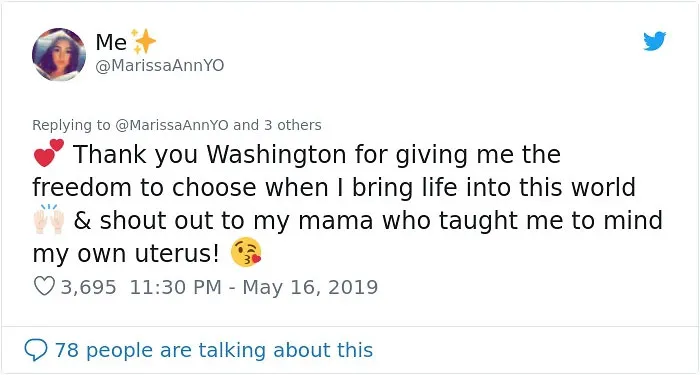Screen dimensions: 700x375
Task: Click the word "Washington" in the tweet
Action: point(276,154)
